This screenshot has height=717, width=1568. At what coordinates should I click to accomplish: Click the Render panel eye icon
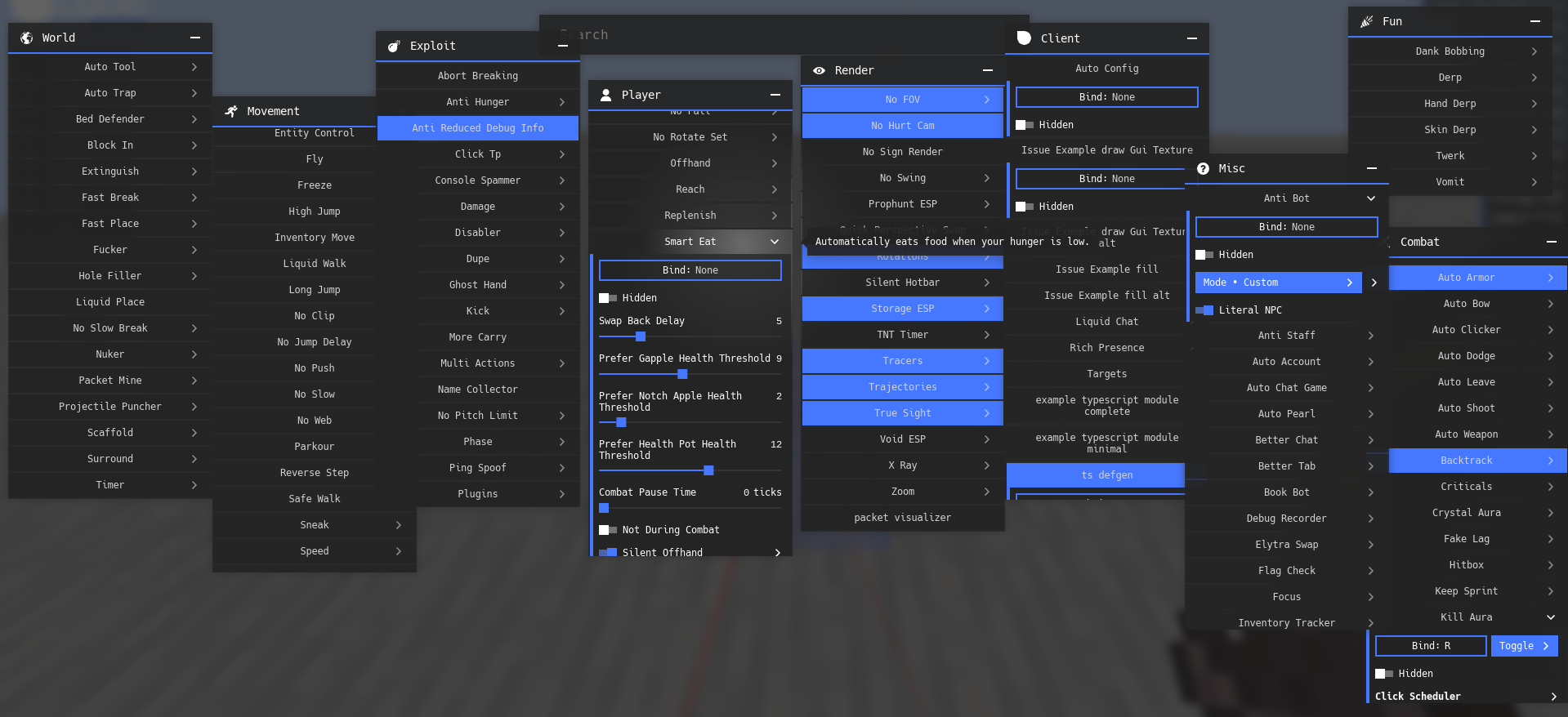(x=819, y=71)
